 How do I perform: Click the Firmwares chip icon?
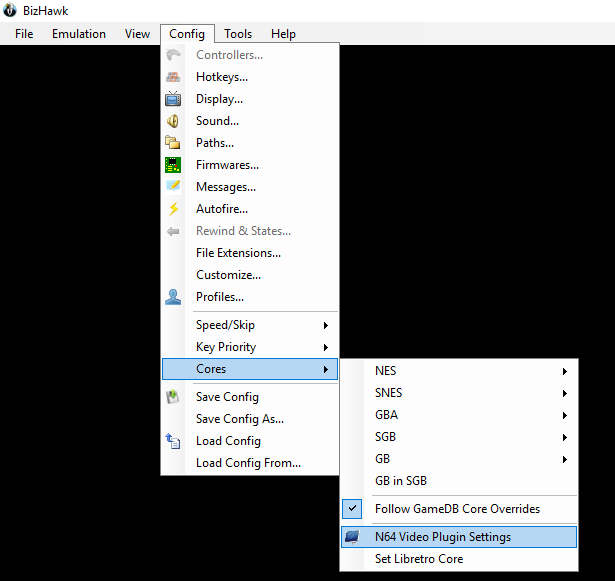174,165
